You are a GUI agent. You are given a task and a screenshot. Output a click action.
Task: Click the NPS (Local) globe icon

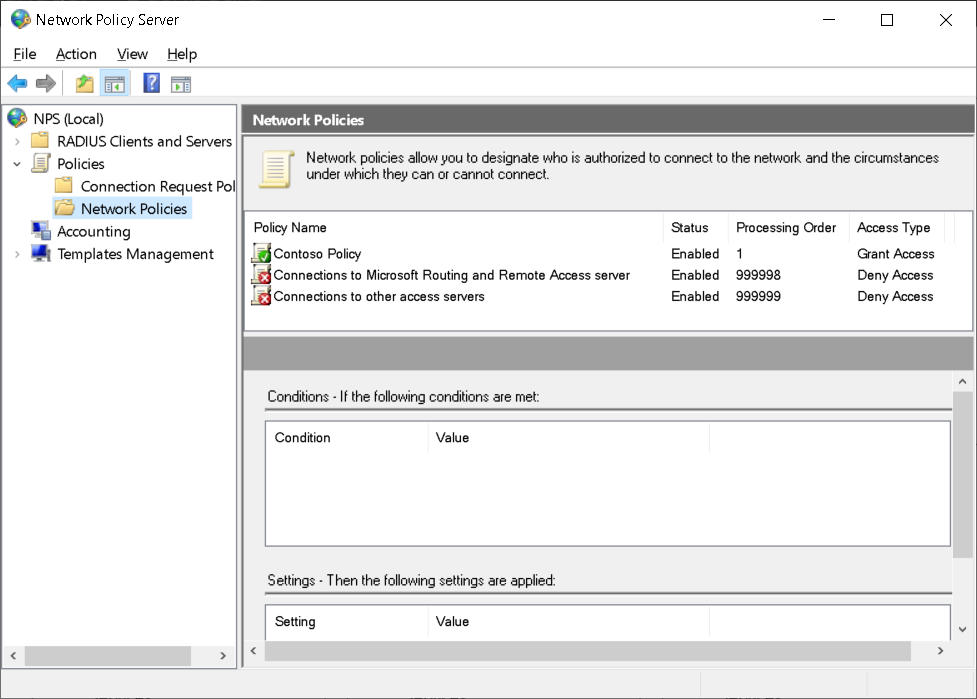click(16, 118)
